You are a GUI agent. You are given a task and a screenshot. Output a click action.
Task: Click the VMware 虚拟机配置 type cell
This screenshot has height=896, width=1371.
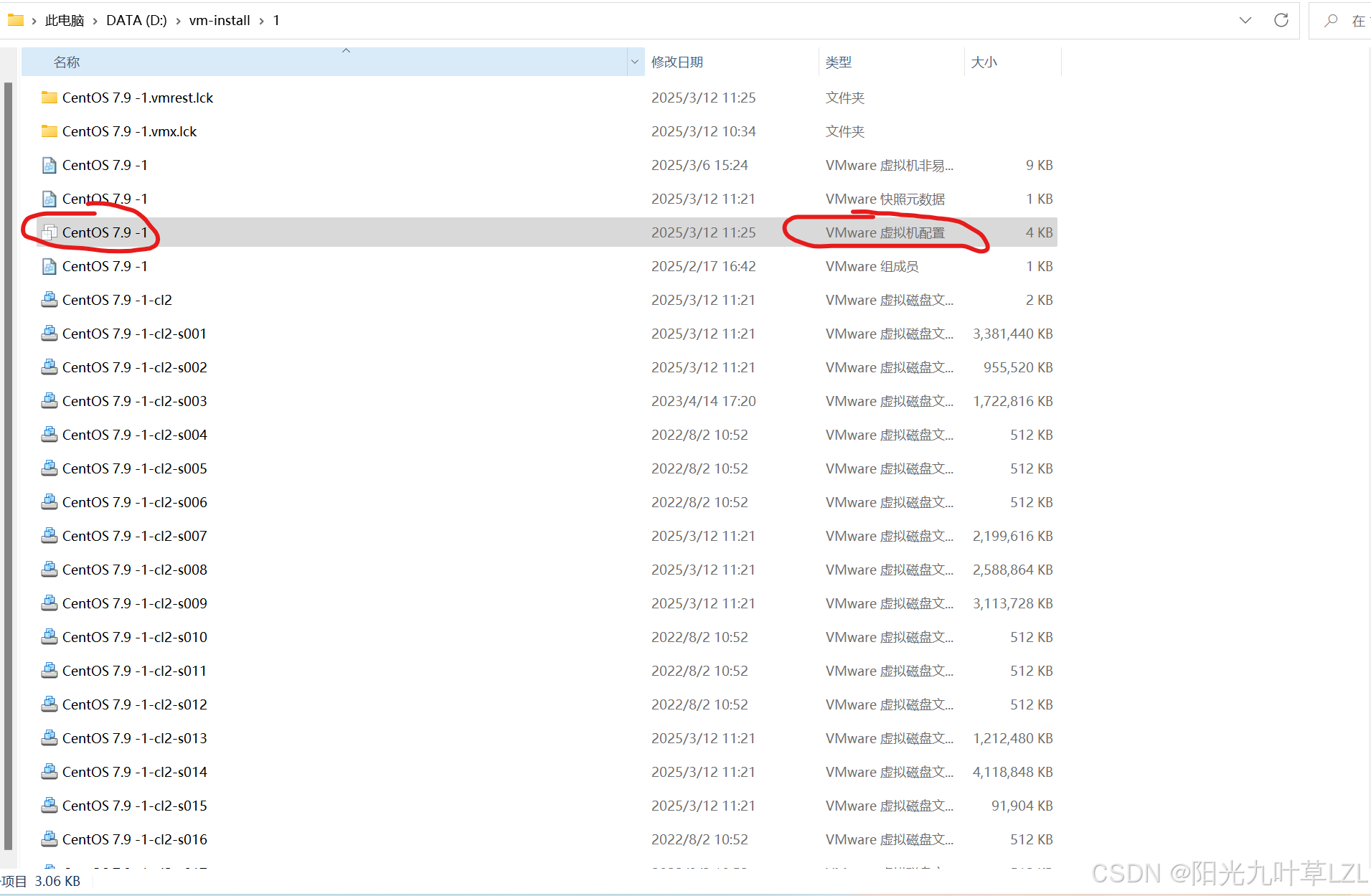click(885, 232)
